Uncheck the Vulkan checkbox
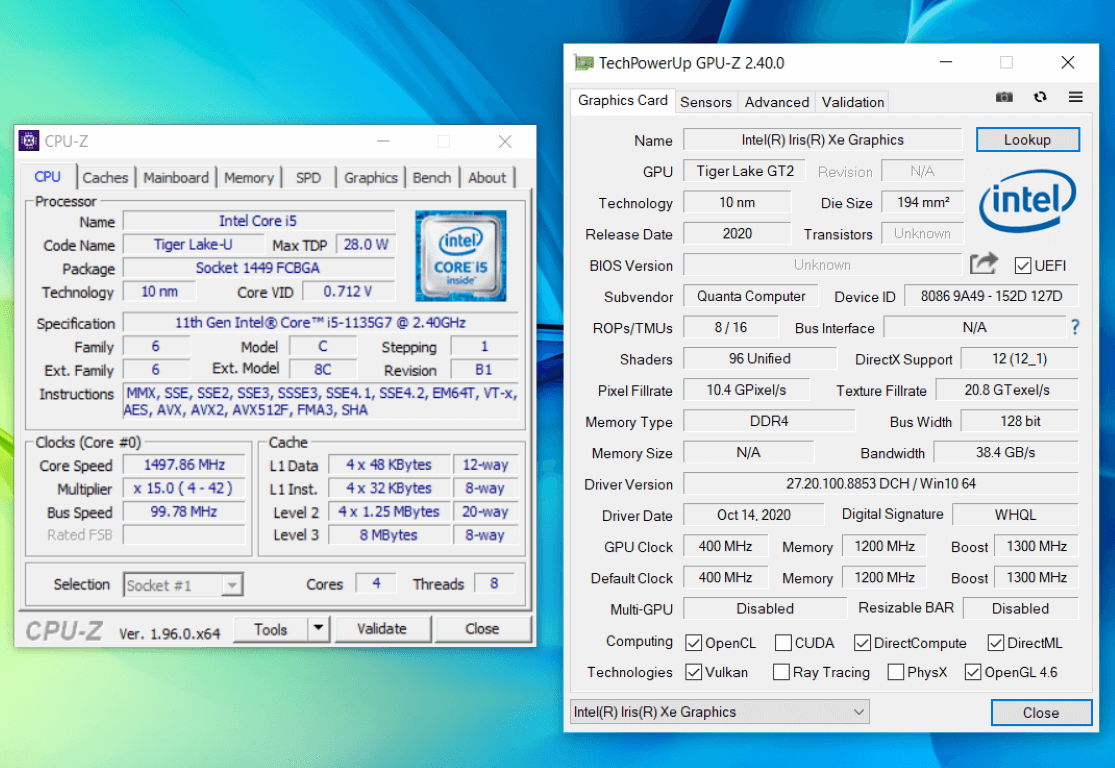The width and height of the screenshot is (1115, 768). click(x=694, y=672)
